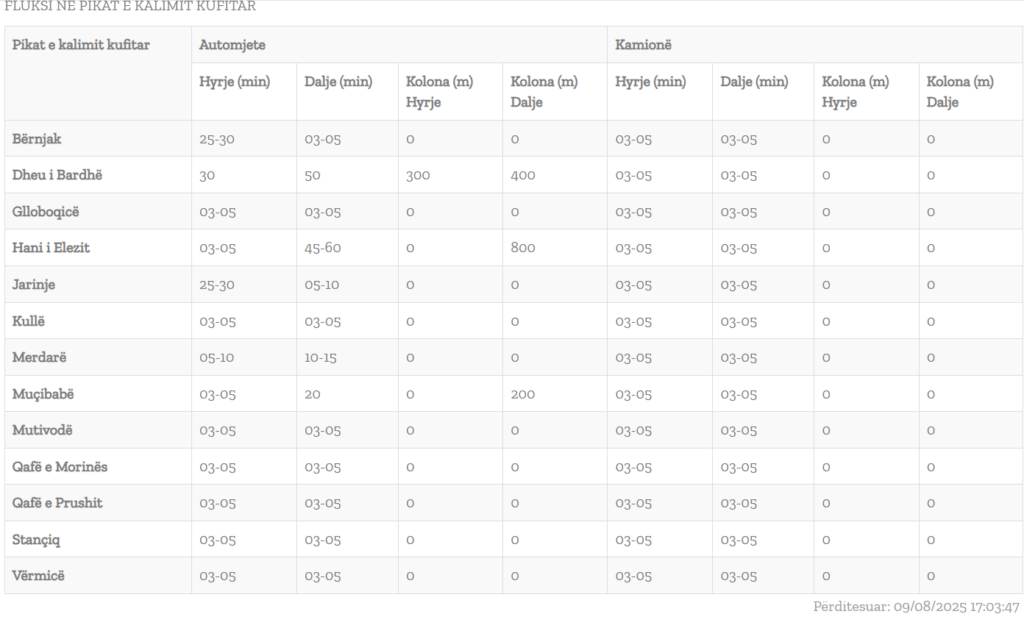Select the Stançiq row label
Image resolution: width=1024 pixels, height=625 pixels.
[x=37, y=540]
